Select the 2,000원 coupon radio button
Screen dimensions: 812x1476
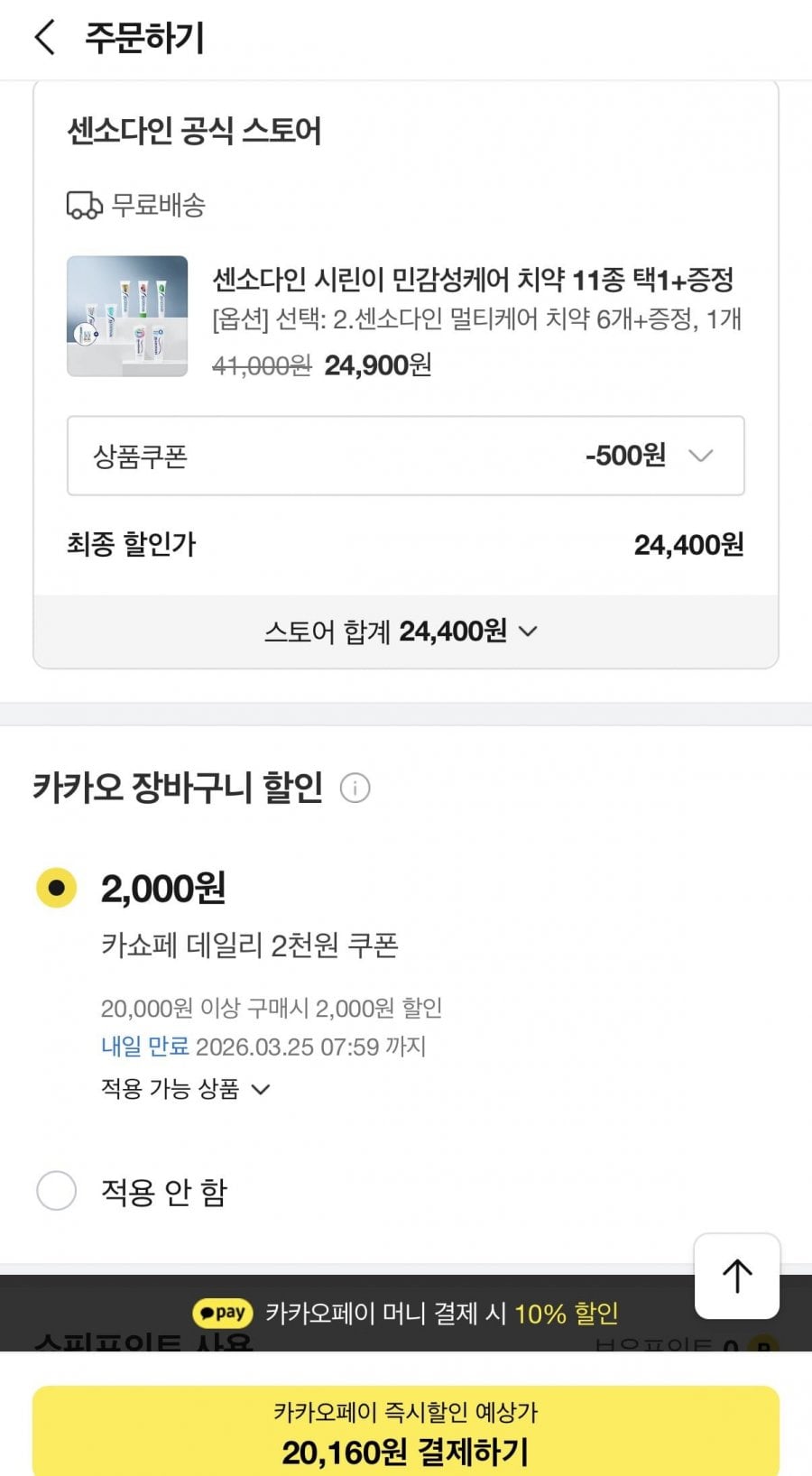click(x=56, y=888)
